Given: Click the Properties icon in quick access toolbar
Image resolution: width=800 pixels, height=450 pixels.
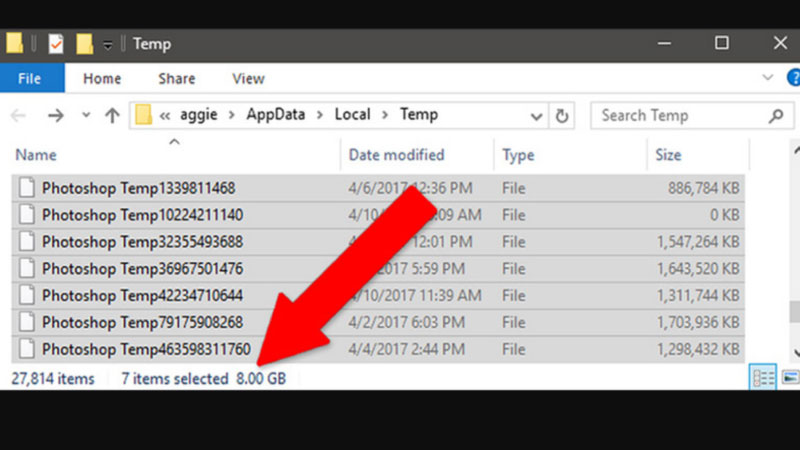Looking at the screenshot, I should point(56,43).
